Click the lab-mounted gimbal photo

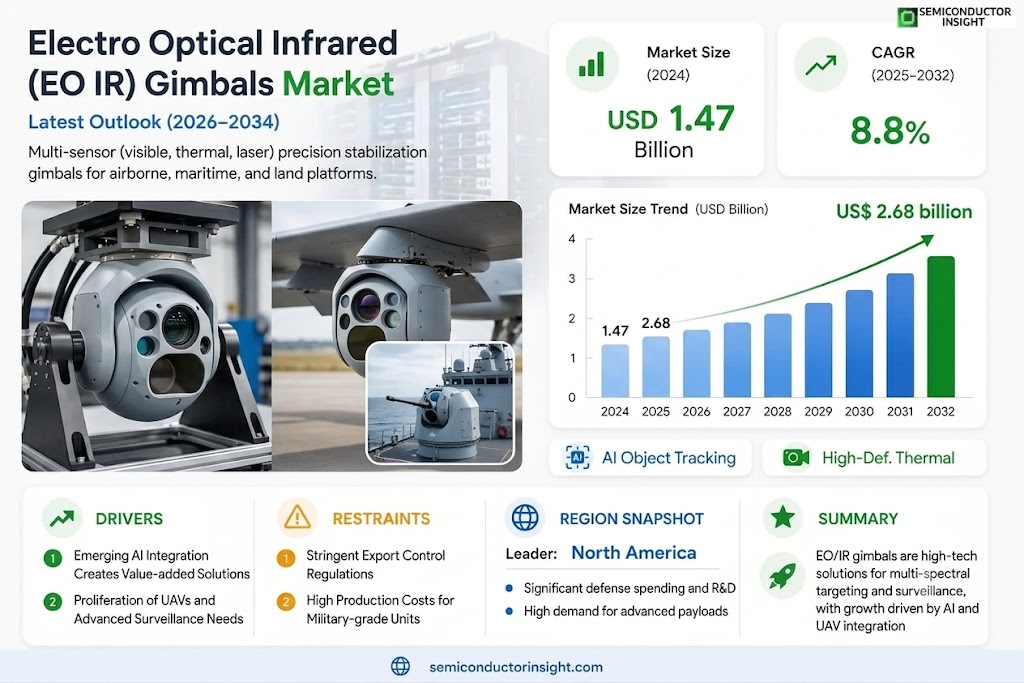click(146, 336)
